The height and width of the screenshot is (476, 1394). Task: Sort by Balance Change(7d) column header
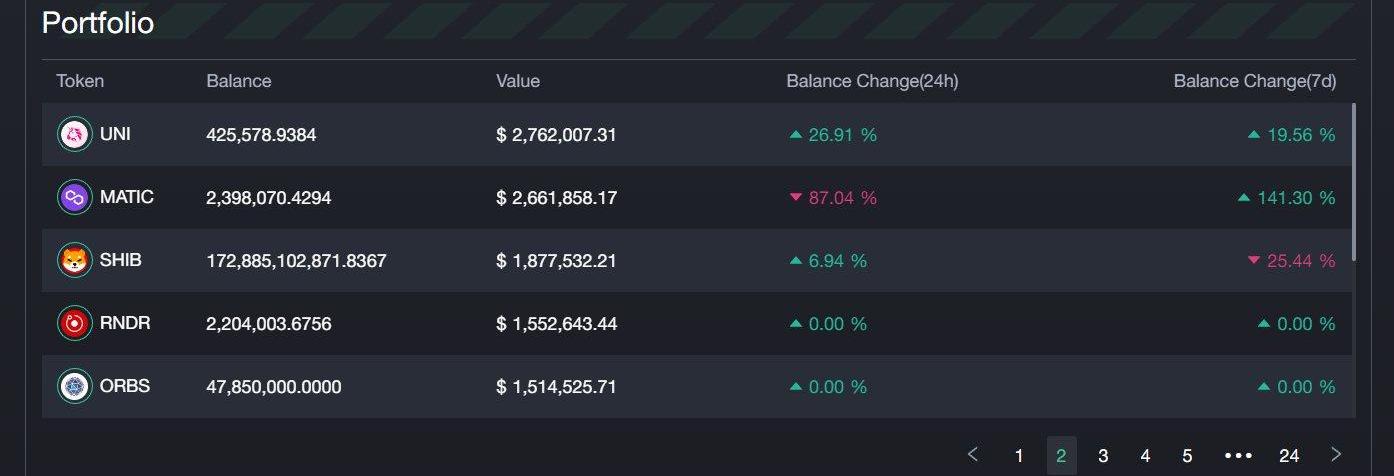(1254, 81)
